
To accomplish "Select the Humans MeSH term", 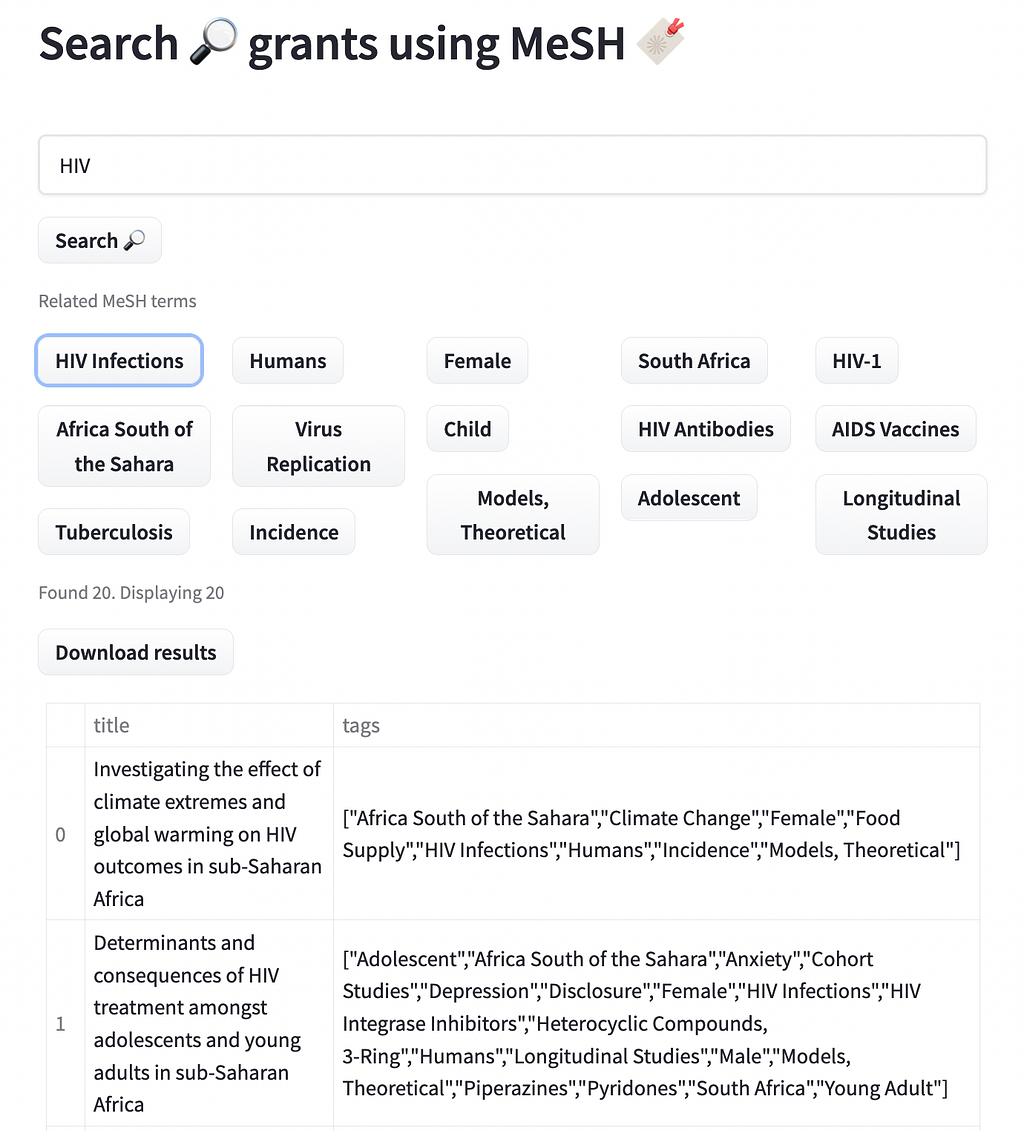I will pyautogui.click(x=288, y=361).
